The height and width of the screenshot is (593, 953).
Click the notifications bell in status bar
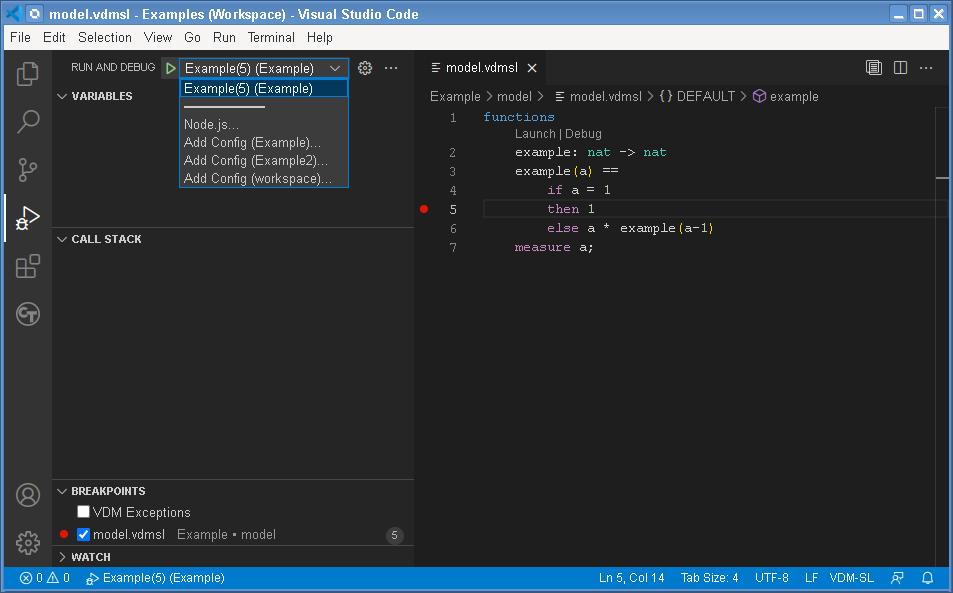[927, 577]
